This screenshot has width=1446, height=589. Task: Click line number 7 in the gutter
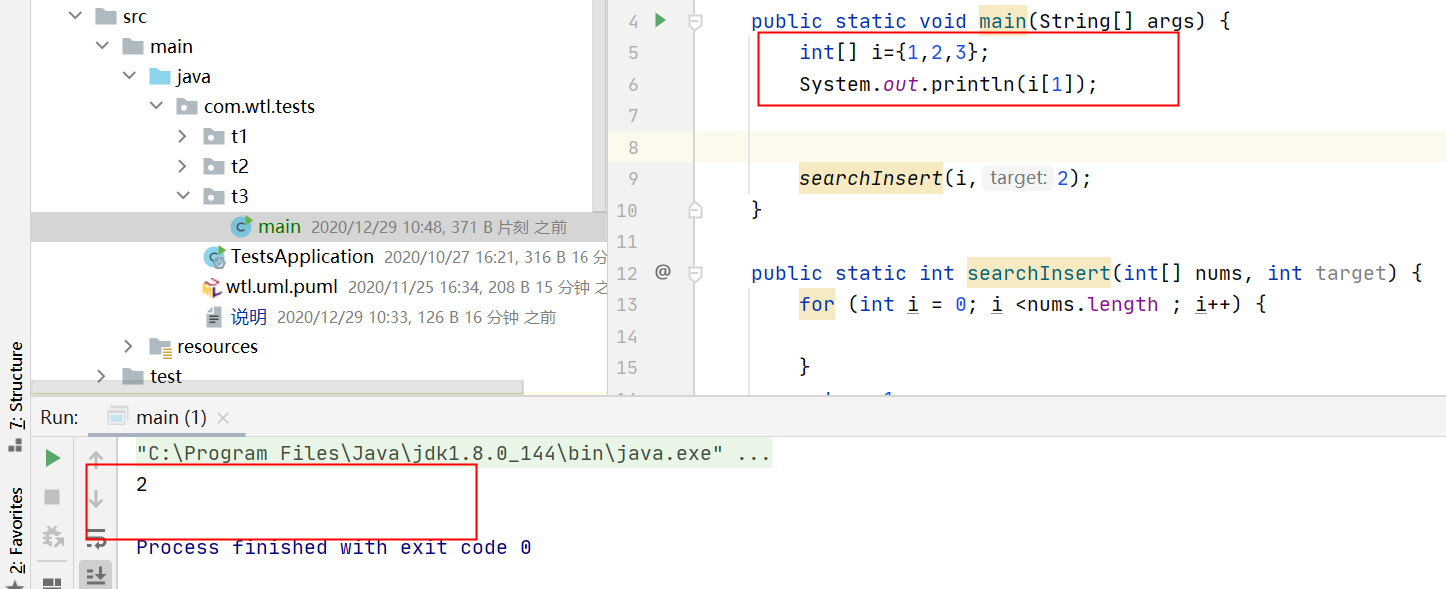point(632,116)
